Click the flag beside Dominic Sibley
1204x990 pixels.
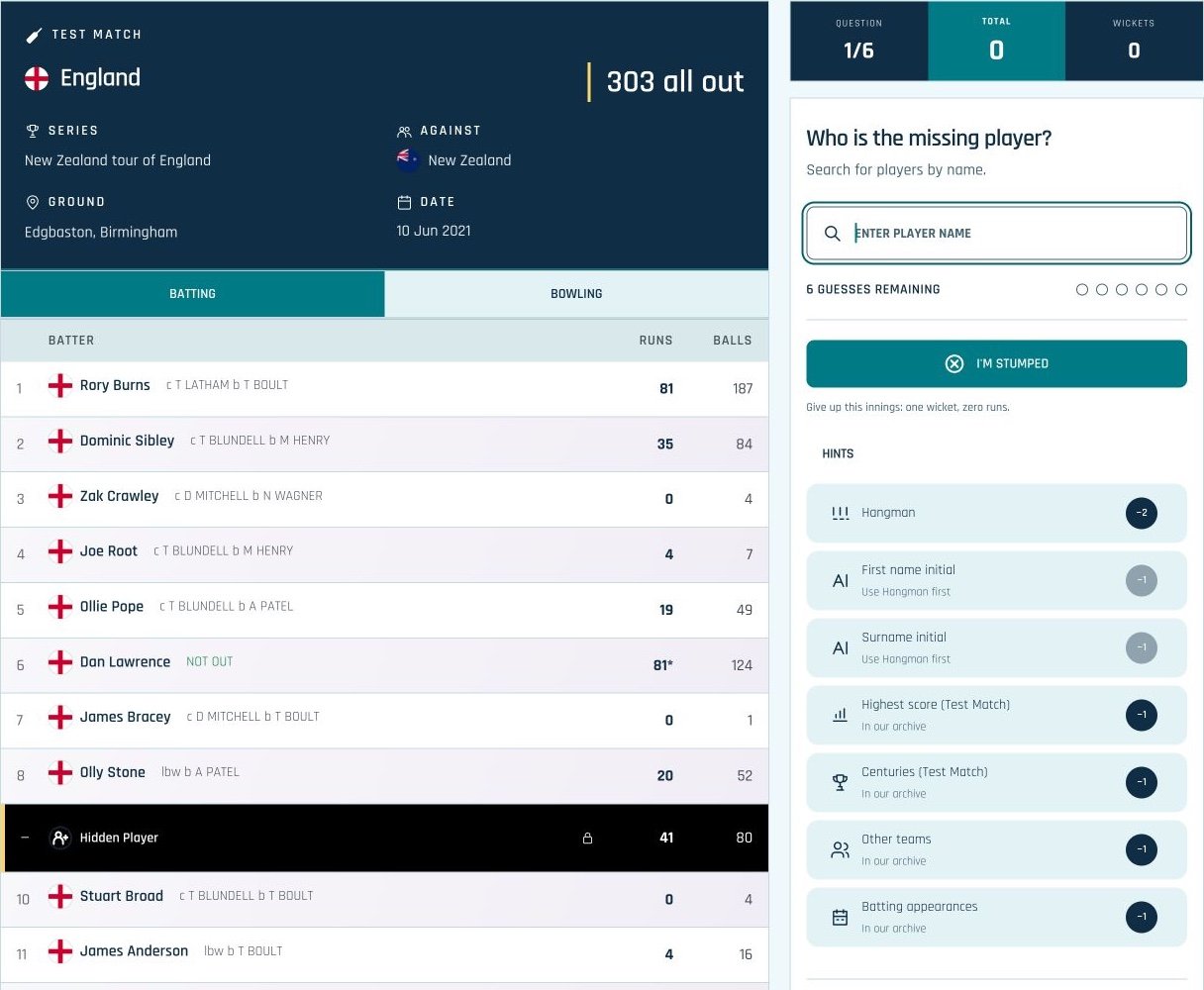pos(60,441)
